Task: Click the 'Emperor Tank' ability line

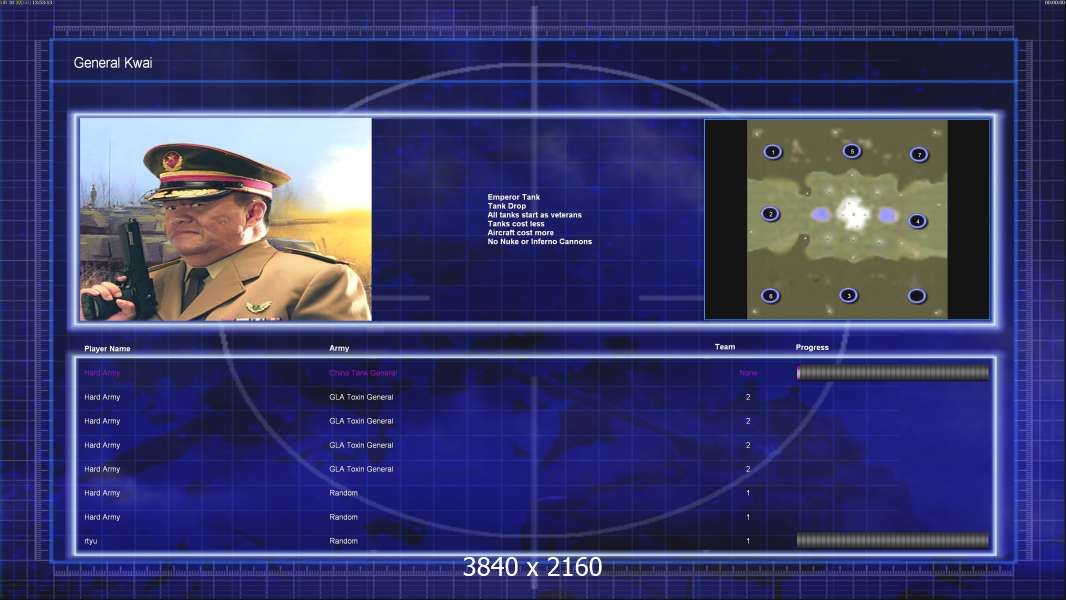Action: (513, 197)
